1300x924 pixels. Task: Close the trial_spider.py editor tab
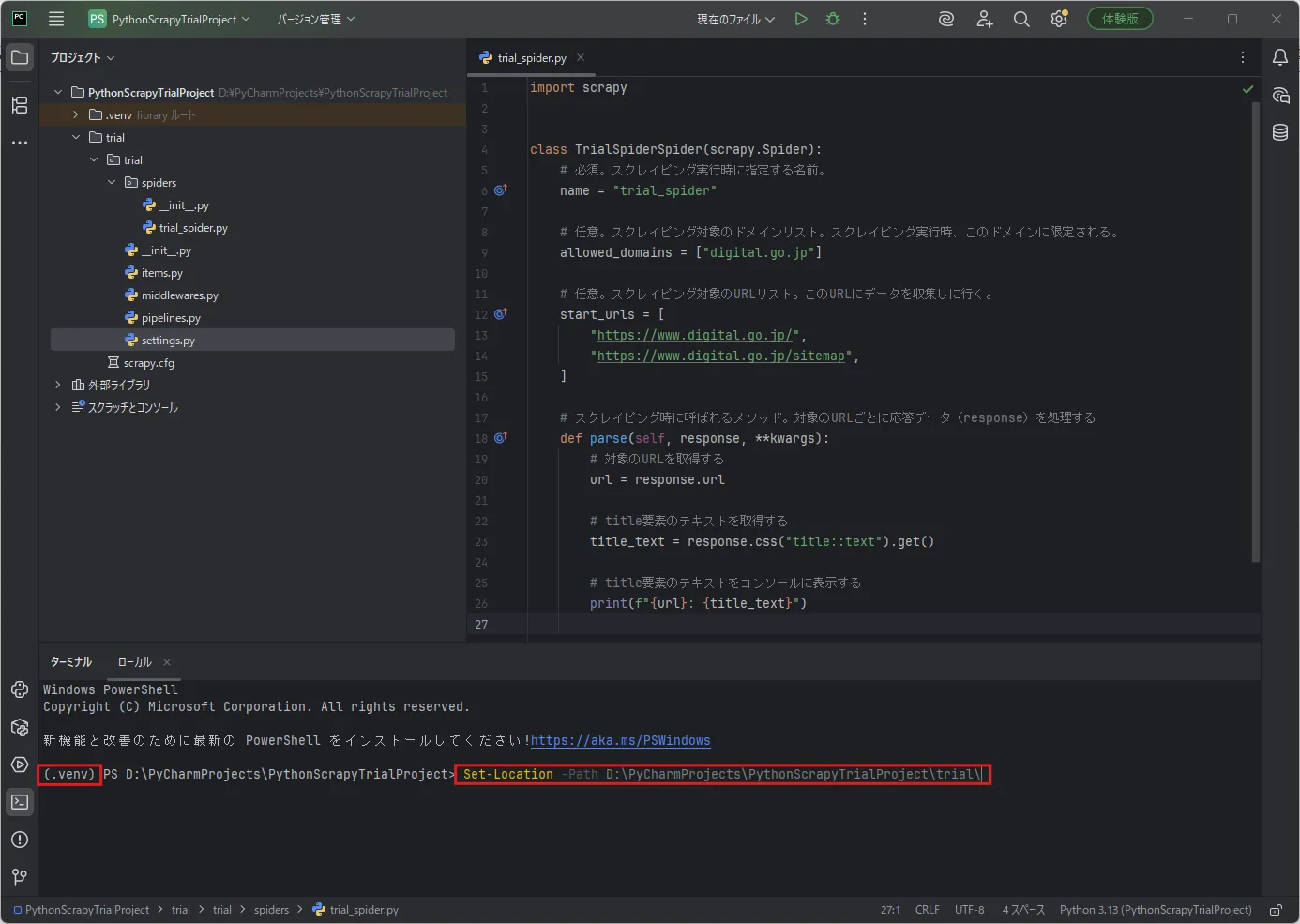click(x=581, y=57)
